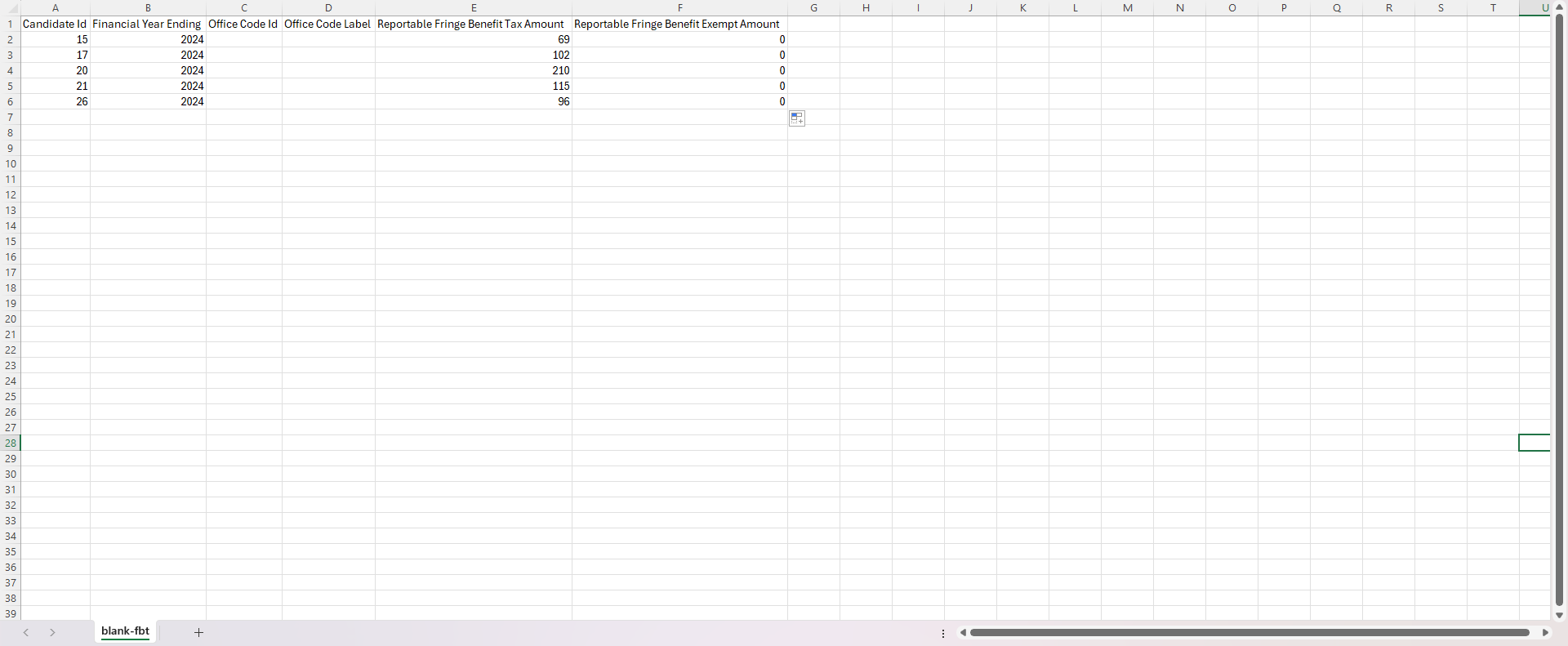Select the Office Code Label header cell
The width and height of the screenshot is (1568, 646).
[x=327, y=24]
